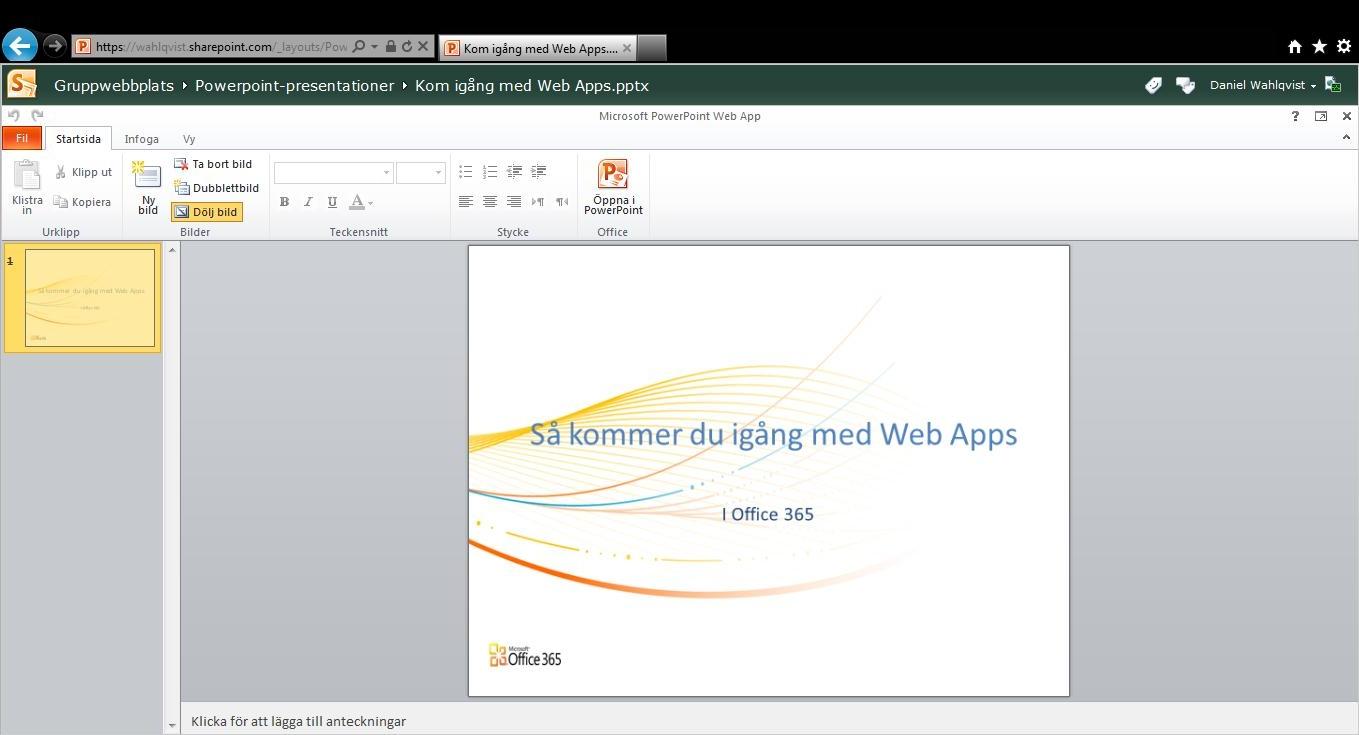
Task: Toggle italic formatting
Action: (308, 202)
